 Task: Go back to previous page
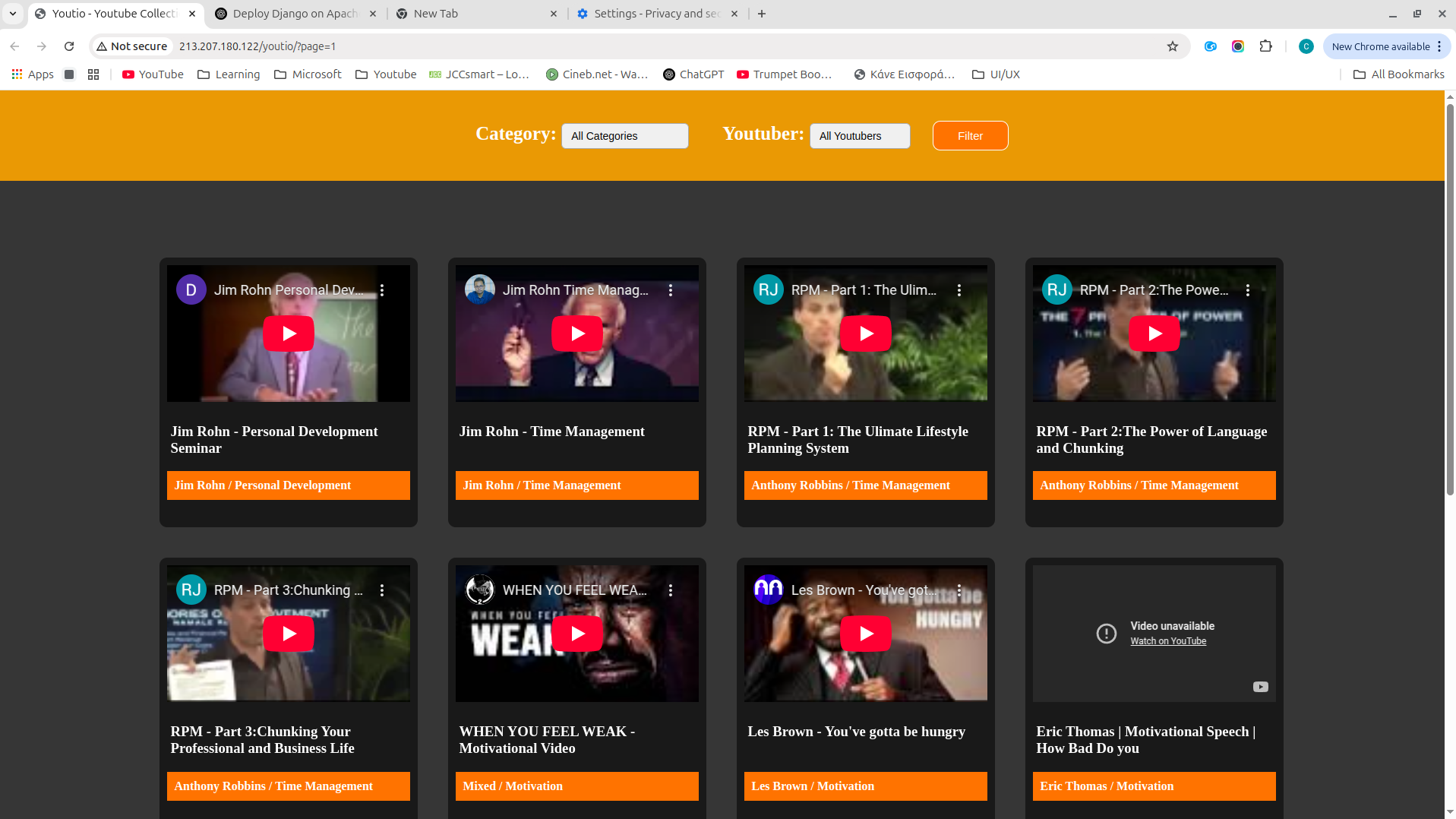click(x=14, y=46)
